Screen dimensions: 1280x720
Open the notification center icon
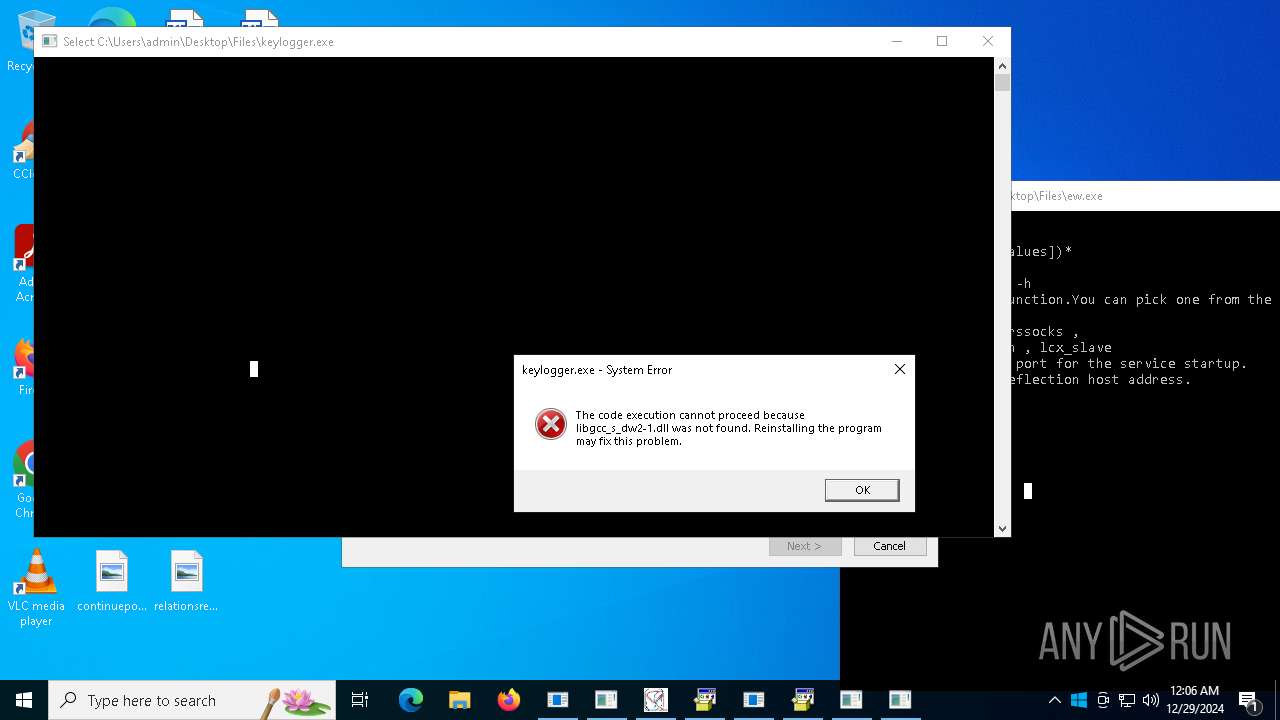pyautogui.click(x=1250, y=700)
